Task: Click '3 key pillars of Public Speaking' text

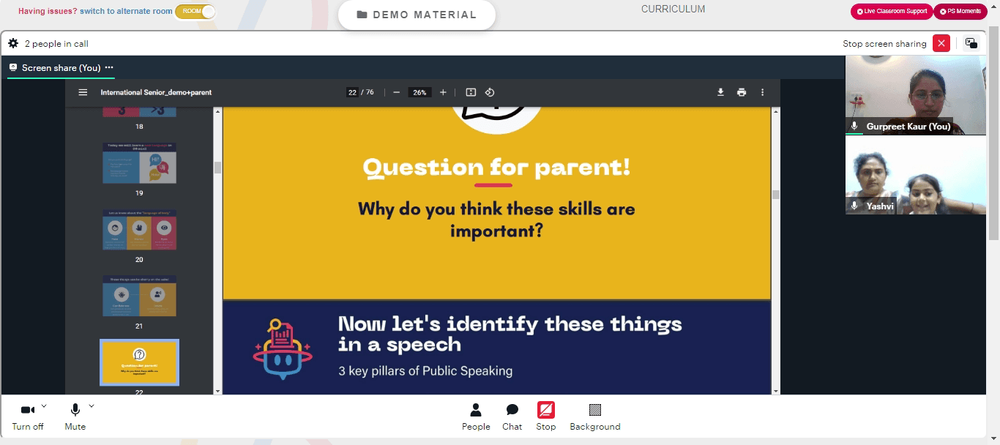Action: [x=425, y=370]
